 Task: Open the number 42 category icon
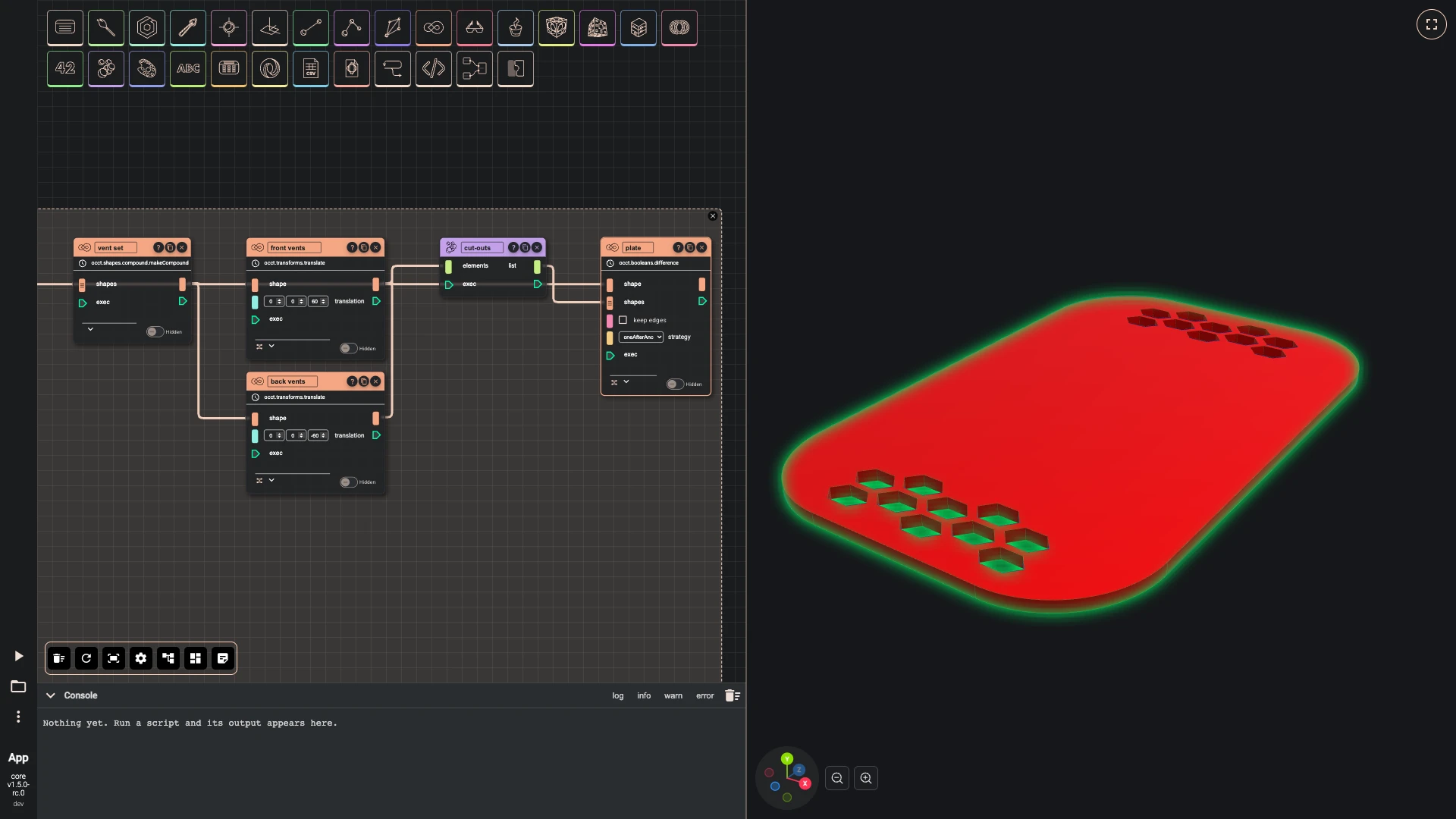pos(65,69)
